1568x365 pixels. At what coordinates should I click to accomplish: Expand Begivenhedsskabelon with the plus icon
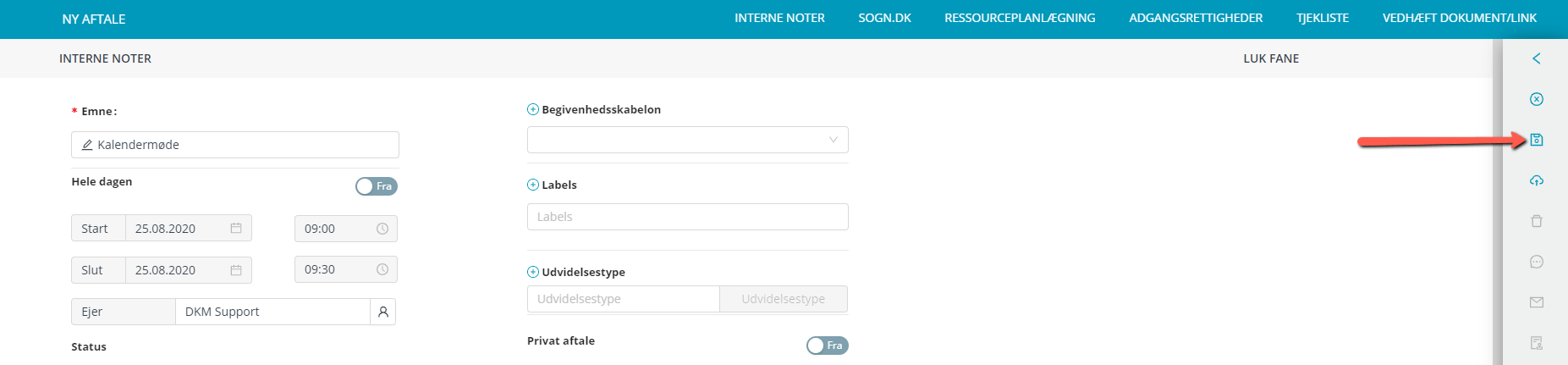point(533,109)
